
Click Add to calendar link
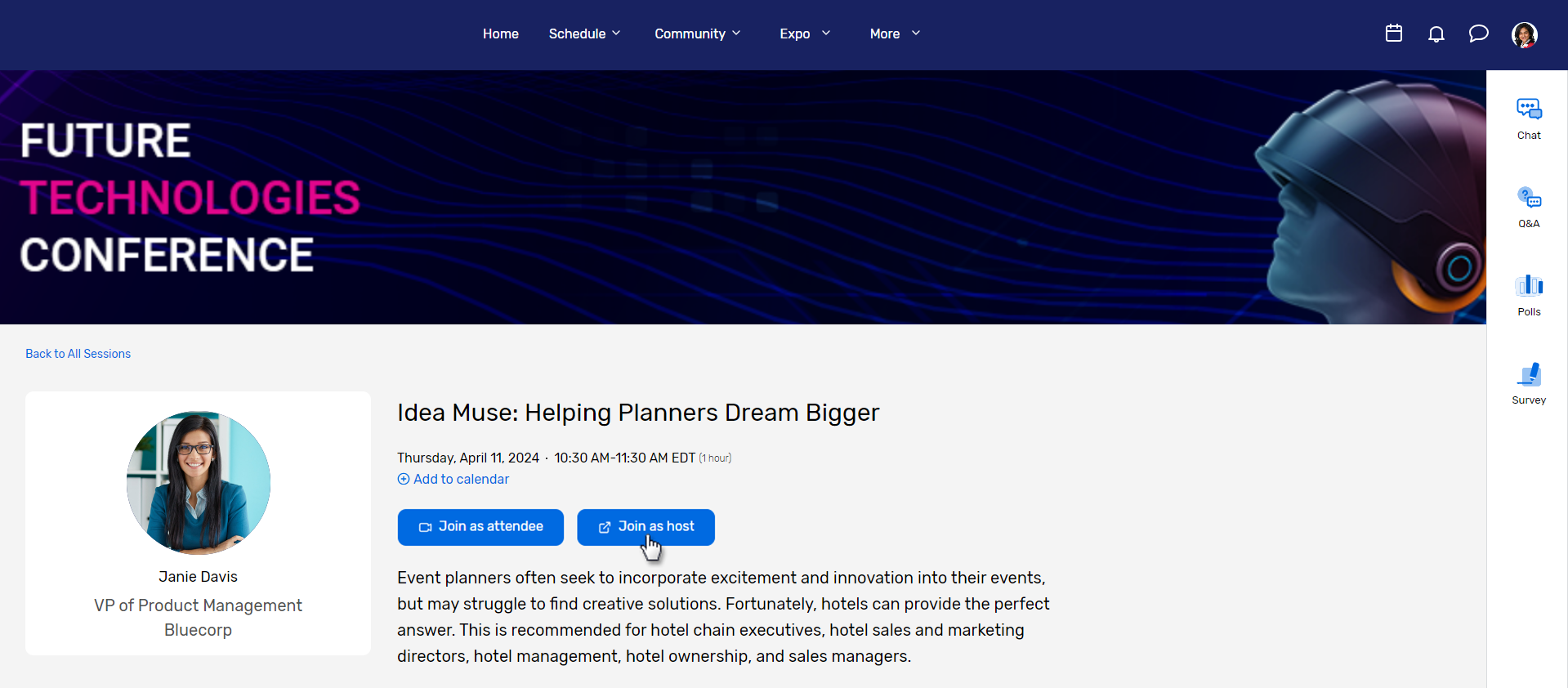(x=461, y=479)
